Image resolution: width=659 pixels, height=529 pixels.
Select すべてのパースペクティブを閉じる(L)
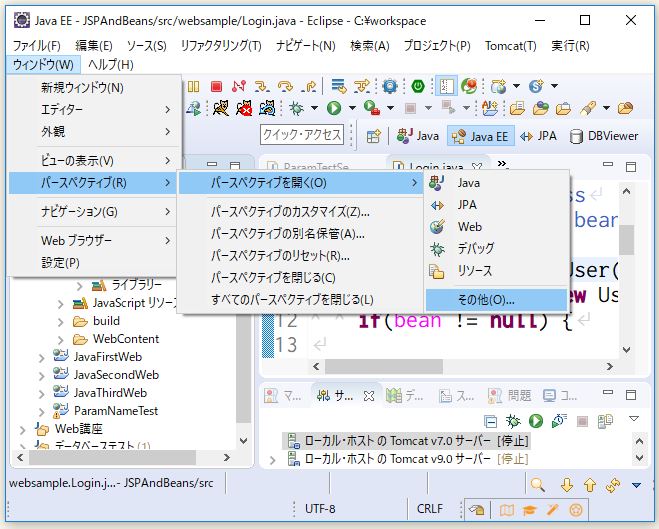pyautogui.click(x=301, y=300)
